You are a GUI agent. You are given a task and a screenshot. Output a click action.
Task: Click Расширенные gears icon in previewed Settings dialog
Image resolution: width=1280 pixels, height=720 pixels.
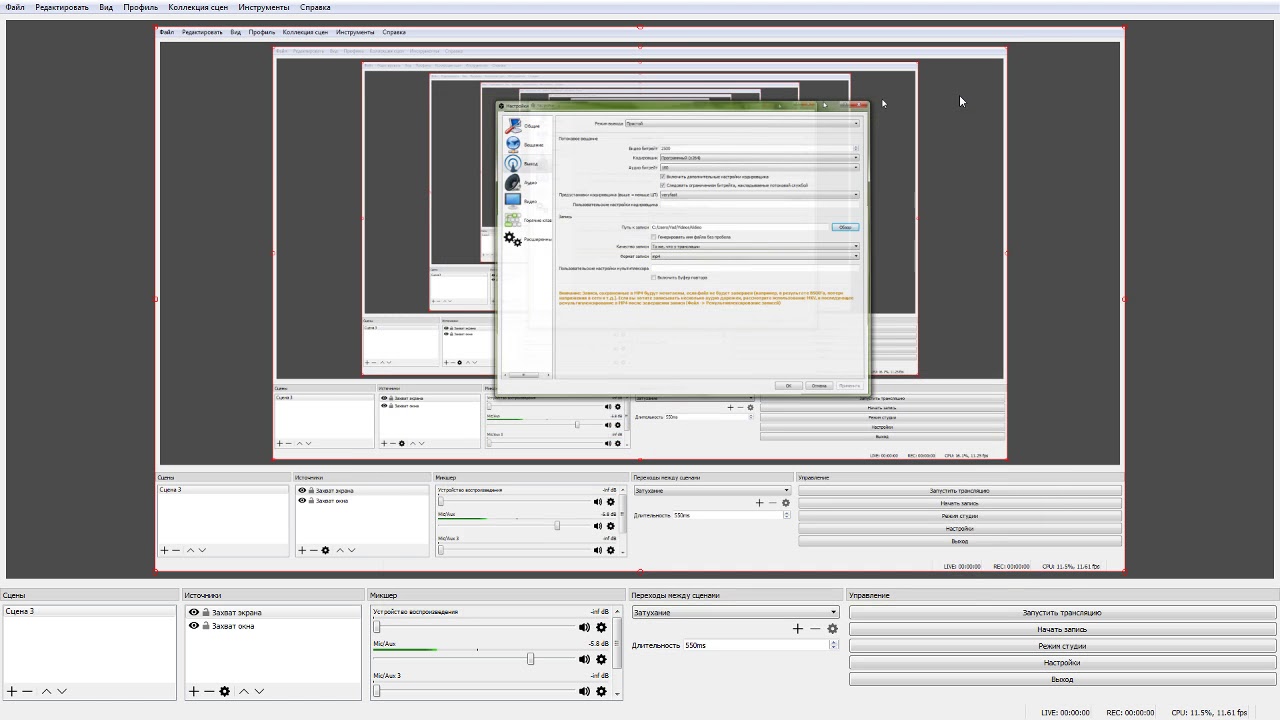(513, 239)
